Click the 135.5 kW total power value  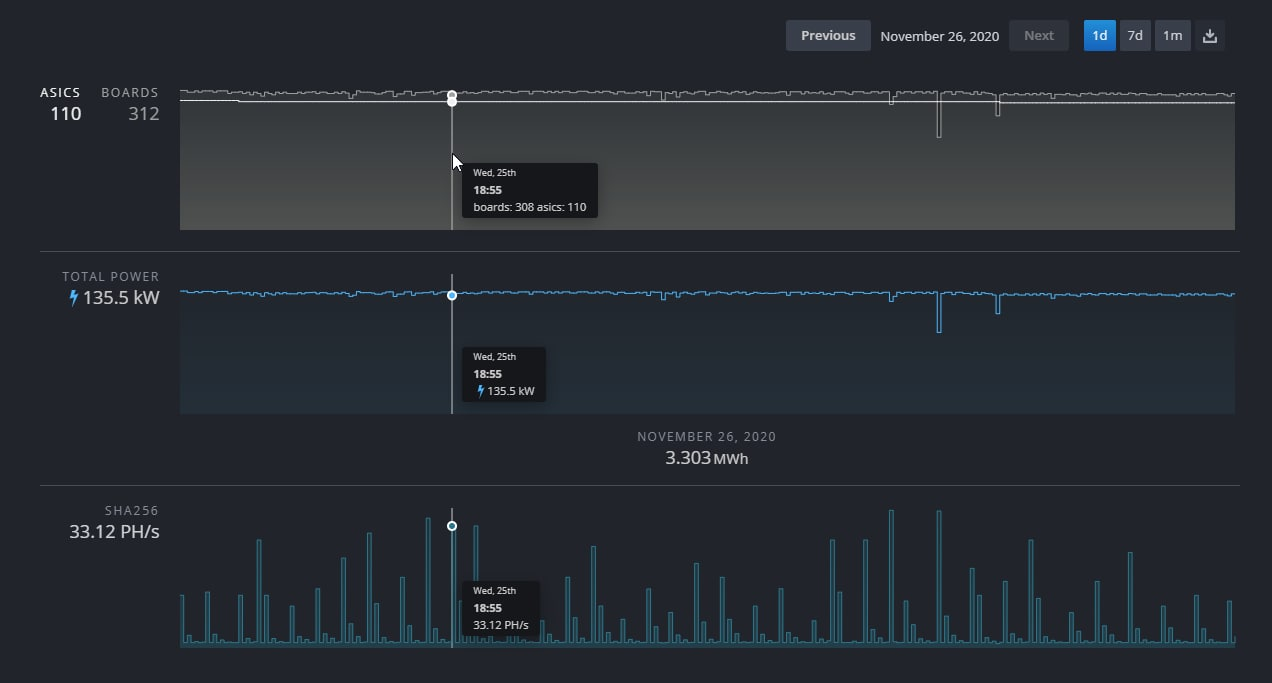pos(121,298)
